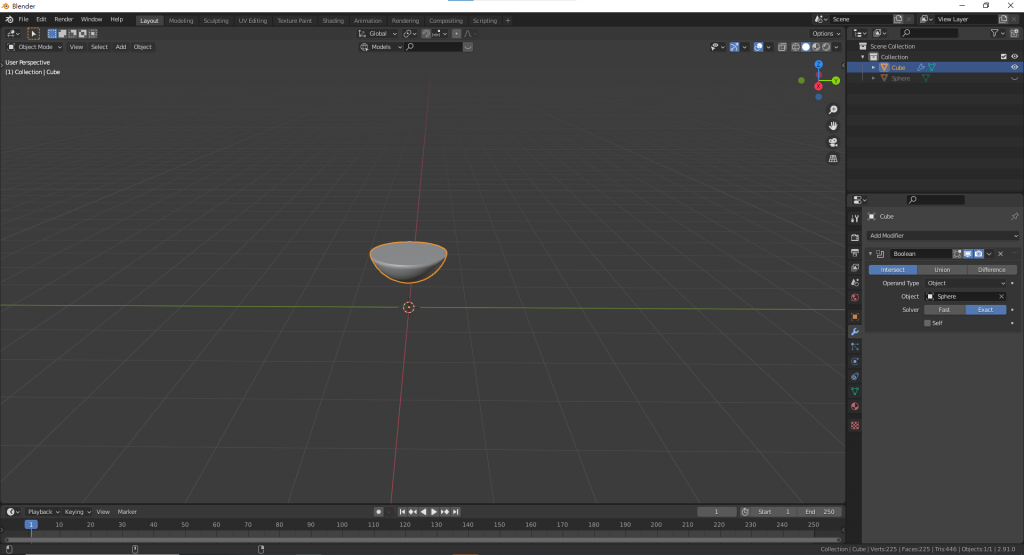Show the hidden Sphere object
The height and width of the screenshot is (555, 1024).
pyautogui.click(x=1014, y=78)
